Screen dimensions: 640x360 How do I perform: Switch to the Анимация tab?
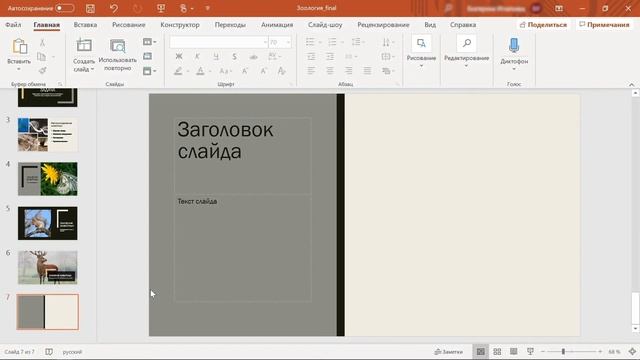click(277, 25)
